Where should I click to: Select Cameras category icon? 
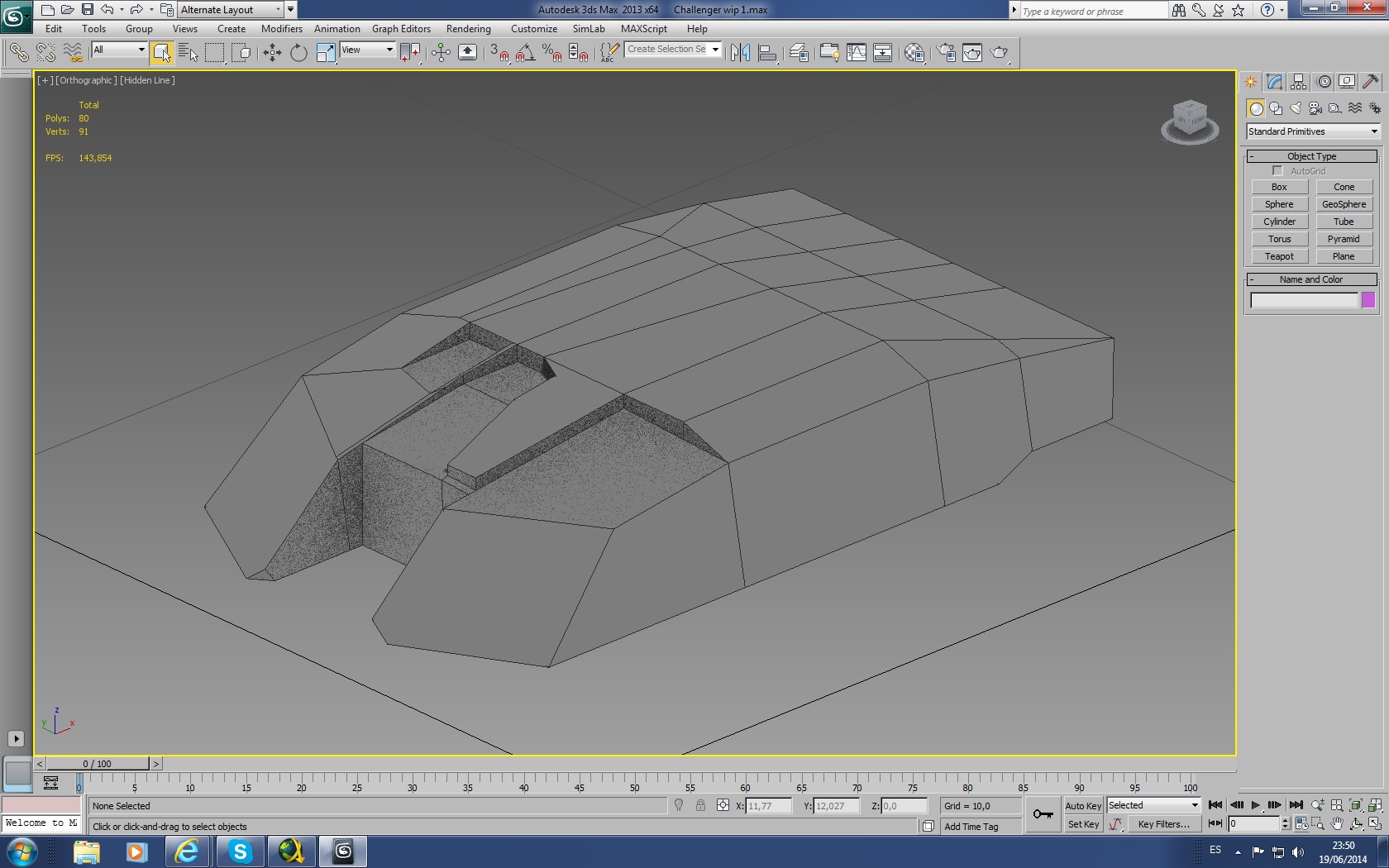(1315, 108)
